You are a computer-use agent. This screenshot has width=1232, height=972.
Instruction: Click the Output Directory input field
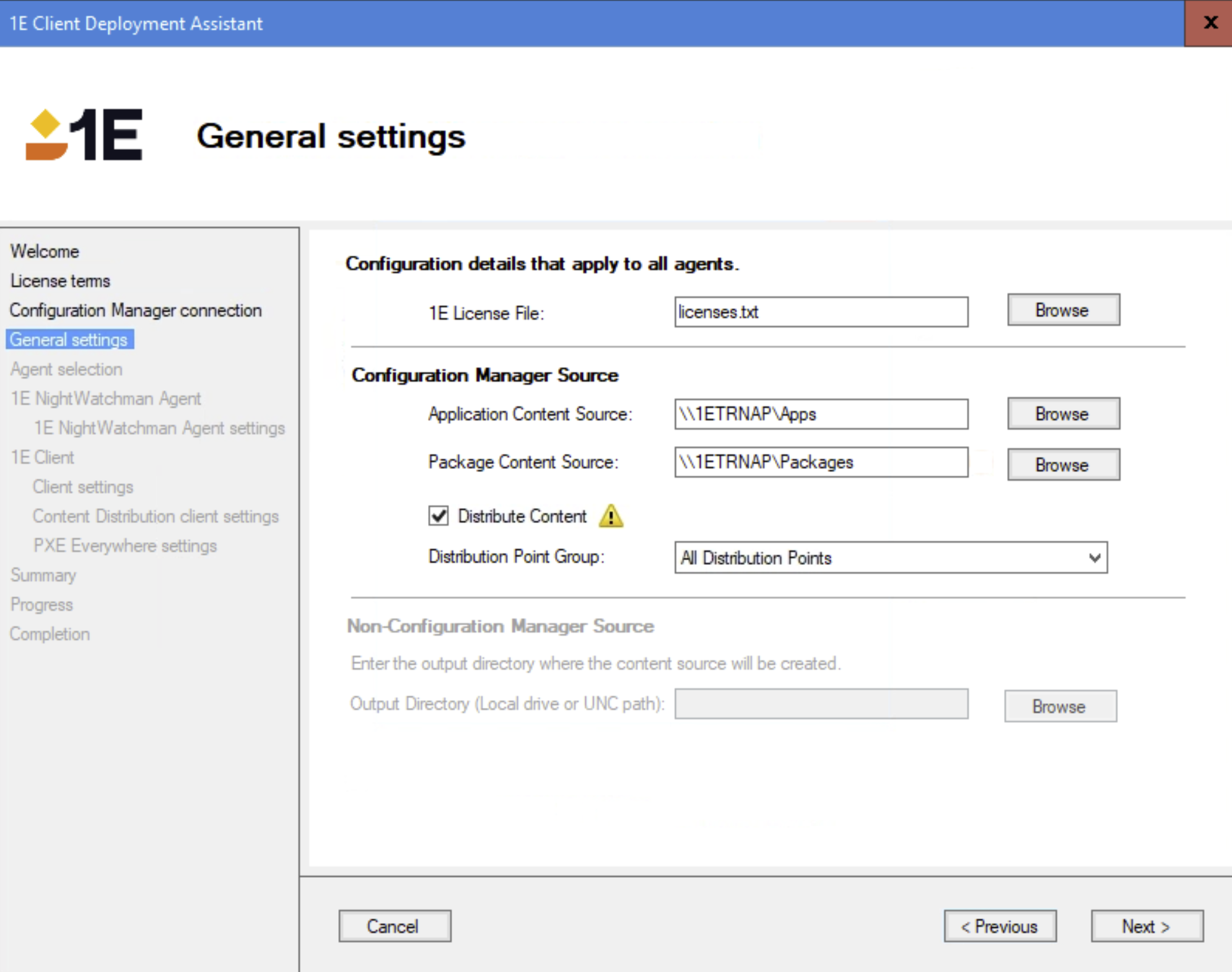point(821,704)
